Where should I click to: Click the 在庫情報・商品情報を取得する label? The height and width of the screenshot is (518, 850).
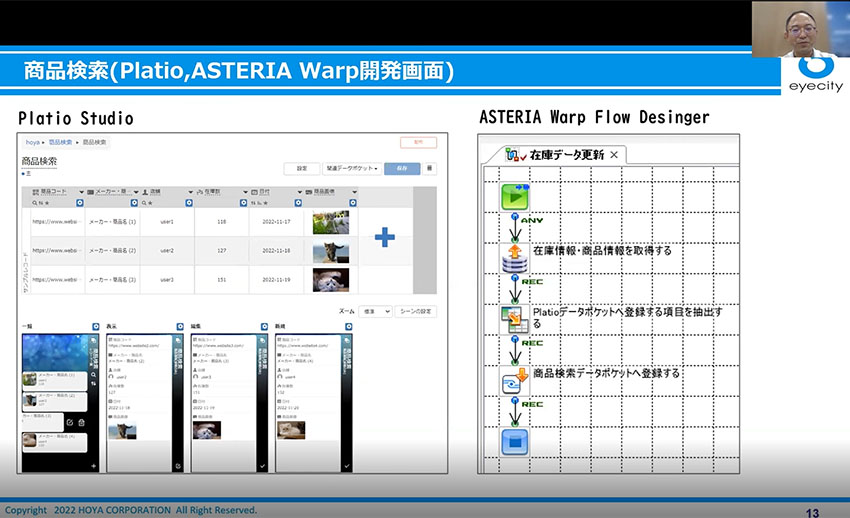(x=602, y=251)
